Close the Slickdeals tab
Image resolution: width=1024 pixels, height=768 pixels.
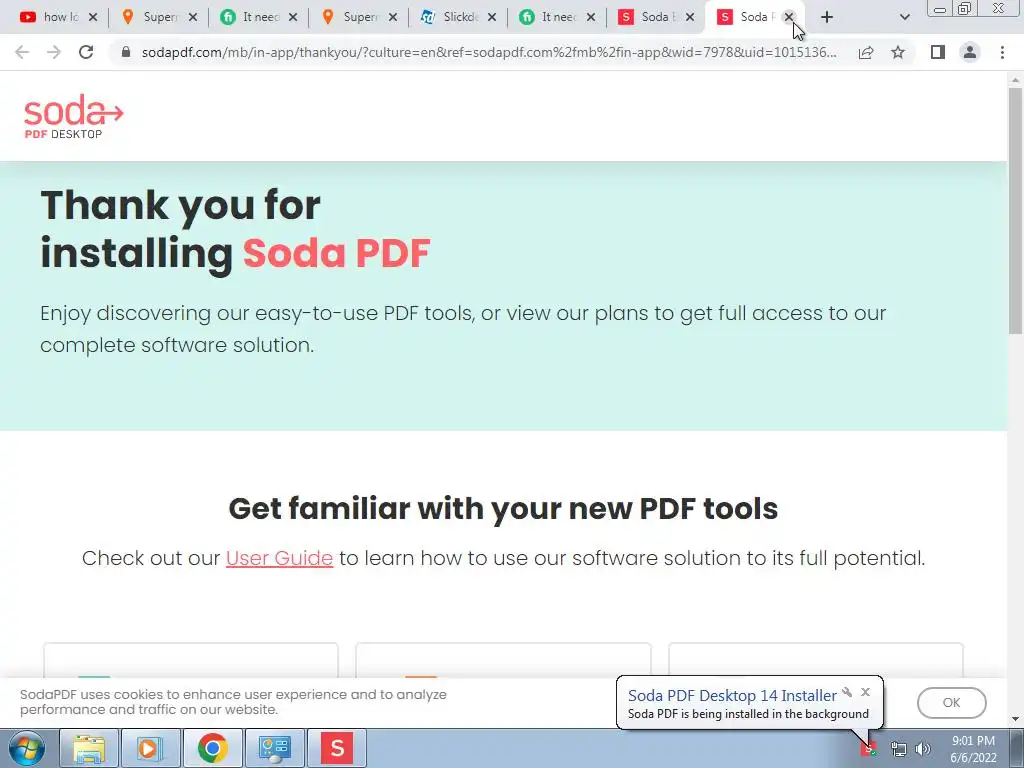[x=492, y=17]
